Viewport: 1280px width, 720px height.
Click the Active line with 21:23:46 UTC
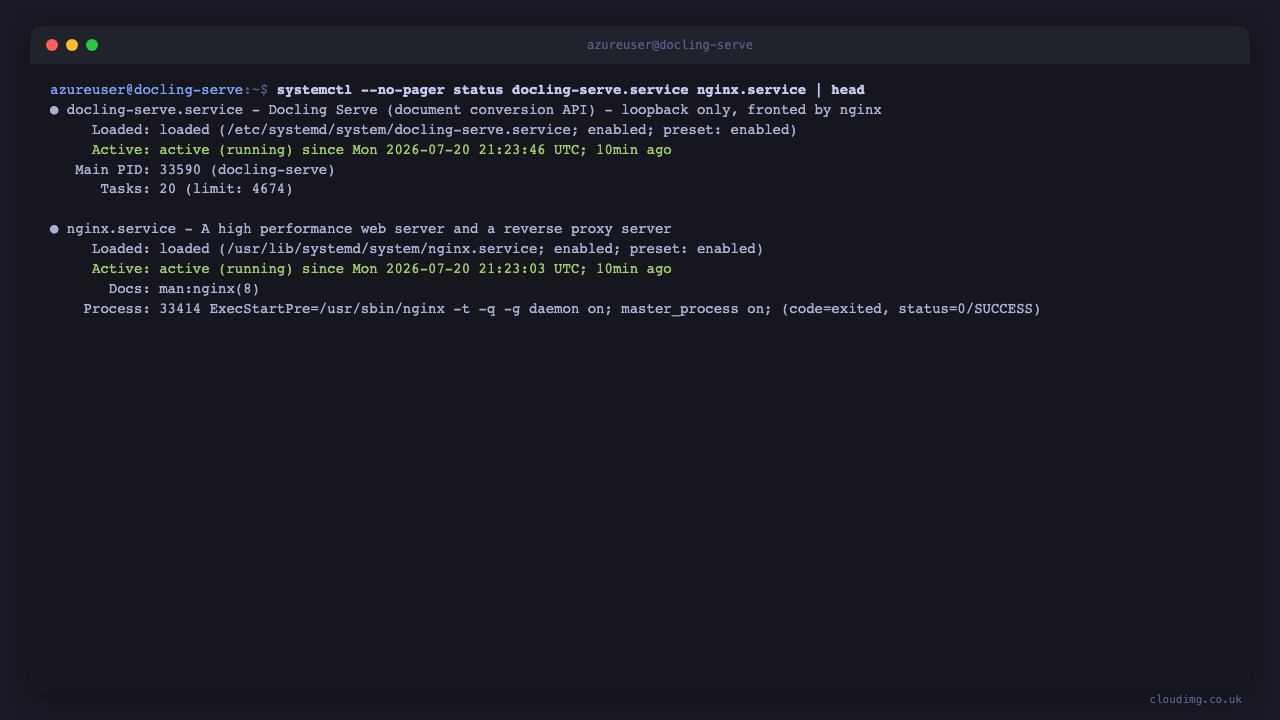point(381,150)
